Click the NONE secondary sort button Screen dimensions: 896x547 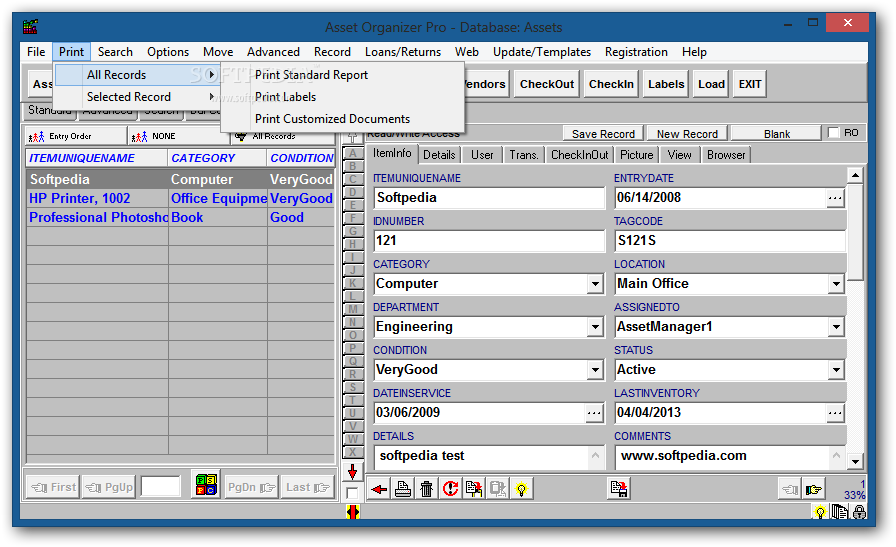[179, 136]
